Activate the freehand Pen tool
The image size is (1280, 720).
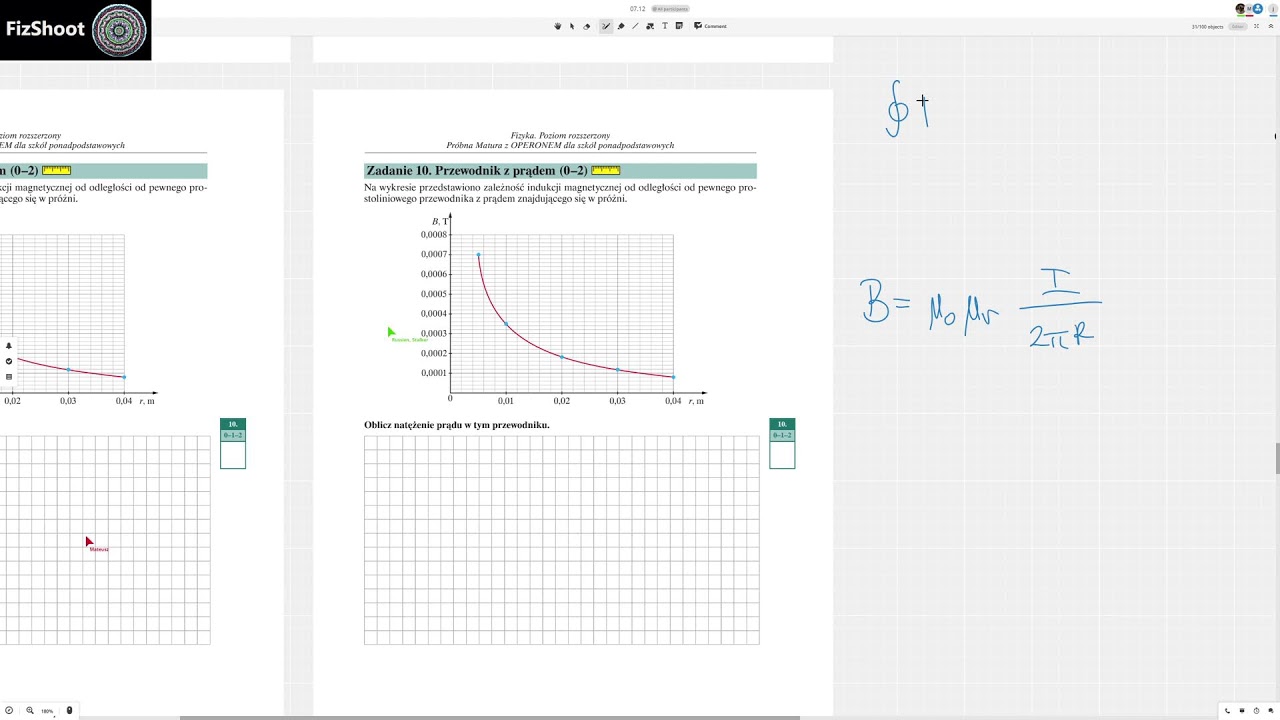pos(606,26)
